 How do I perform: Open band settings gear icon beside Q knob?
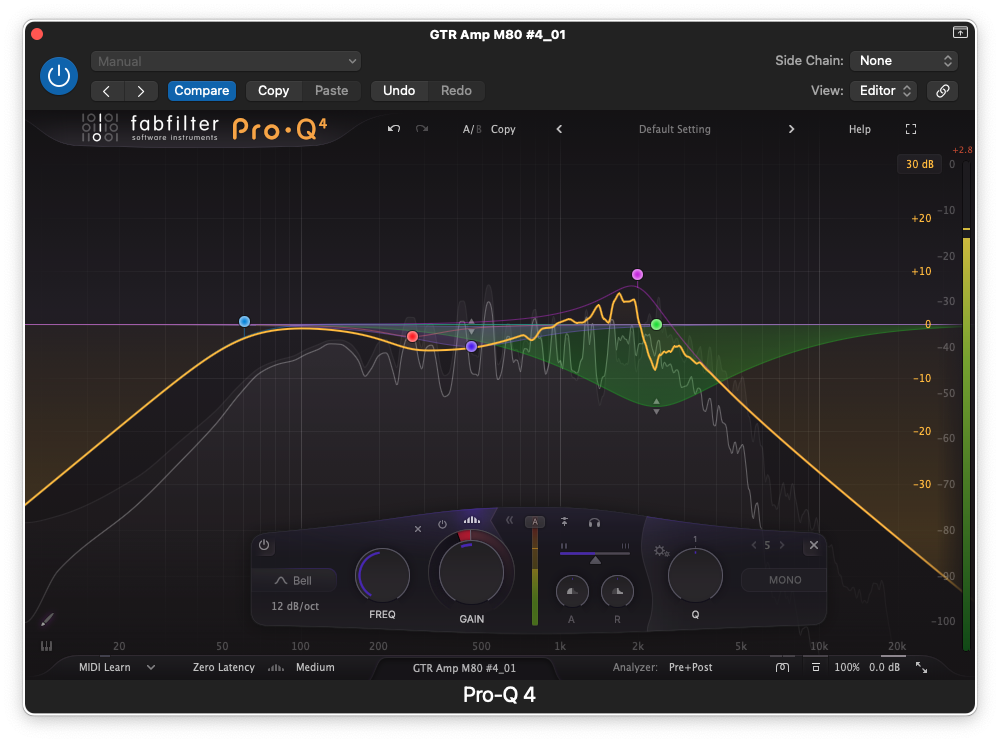(x=660, y=551)
